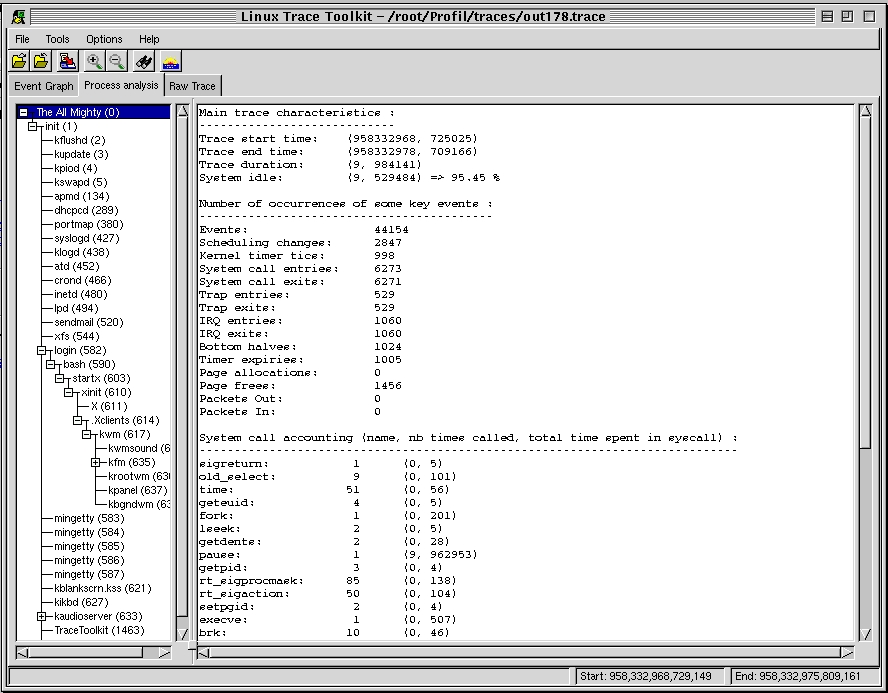Viewport: 888px width, 693px height.
Task: Select dhcpcd (289) process
Action: pyautogui.click(x=86, y=210)
